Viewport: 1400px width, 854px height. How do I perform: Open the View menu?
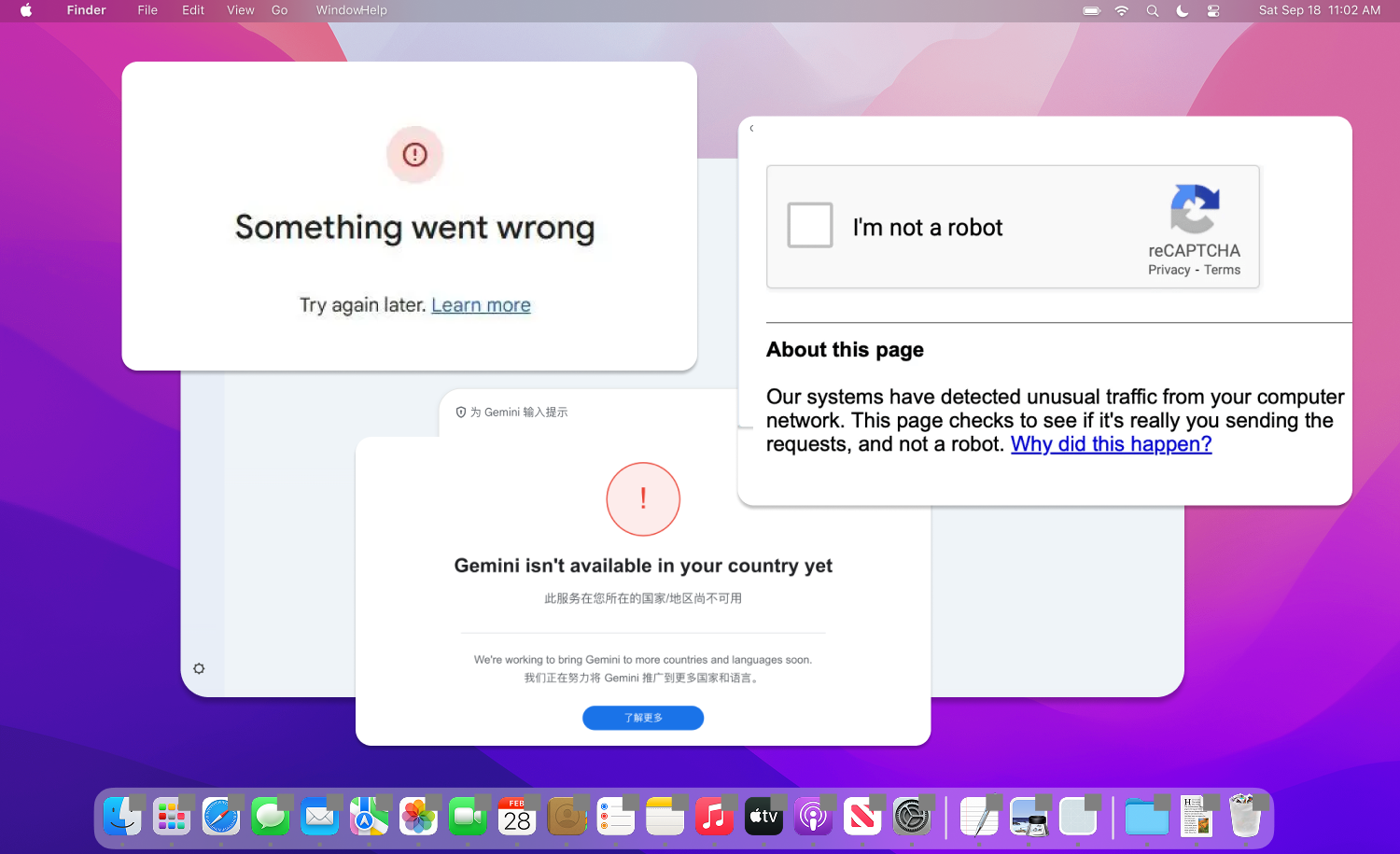[241, 10]
